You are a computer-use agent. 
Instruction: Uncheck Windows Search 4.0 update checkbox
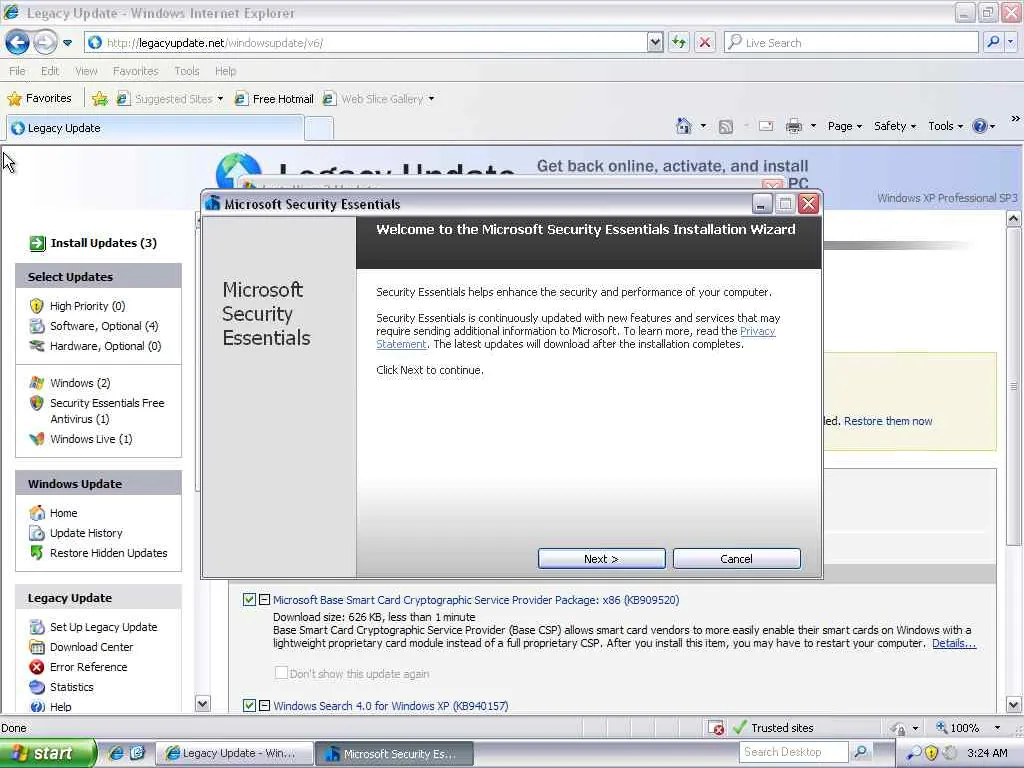[249, 705]
